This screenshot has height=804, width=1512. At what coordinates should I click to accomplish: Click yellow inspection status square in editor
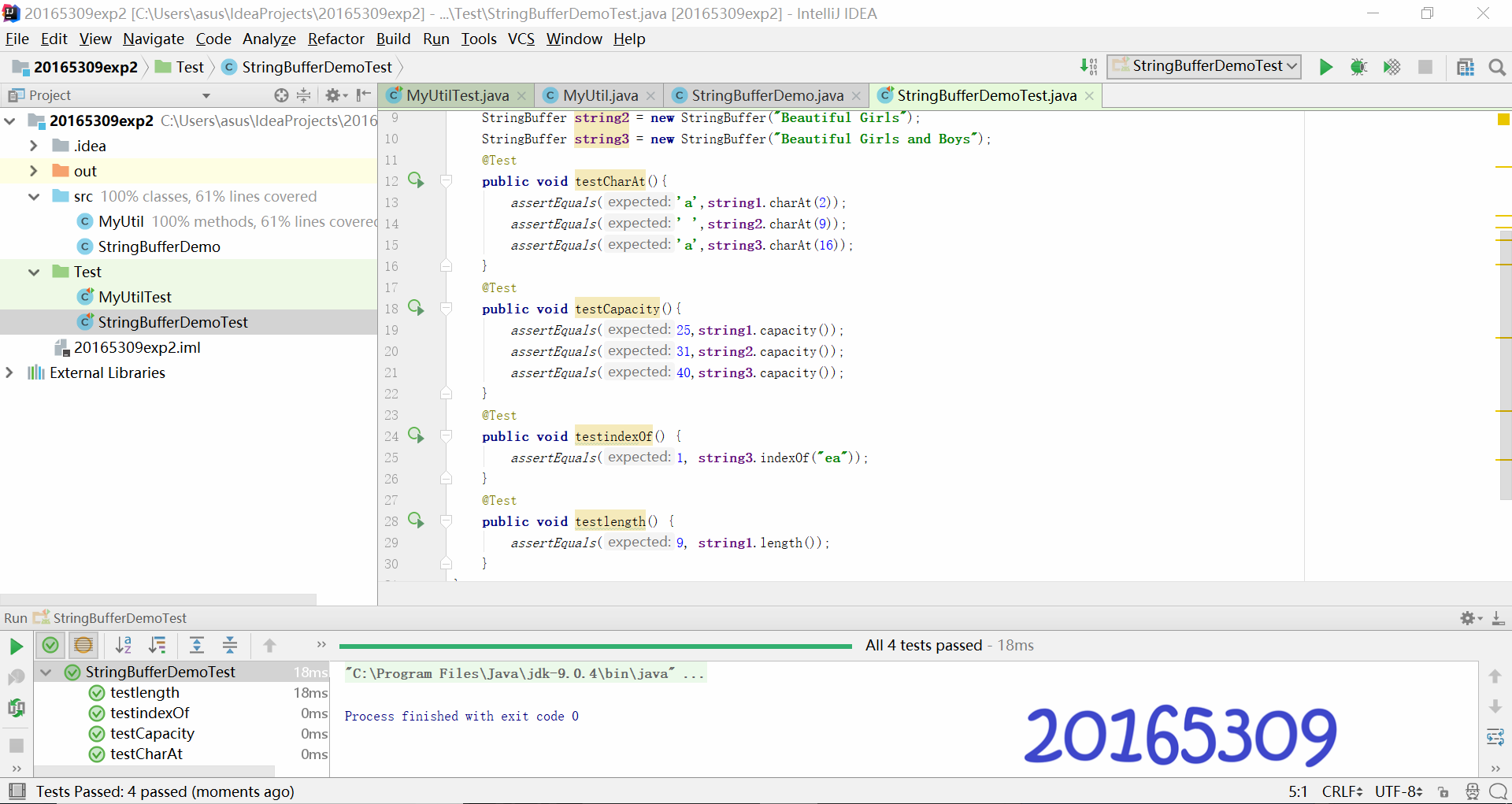[1503, 120]
